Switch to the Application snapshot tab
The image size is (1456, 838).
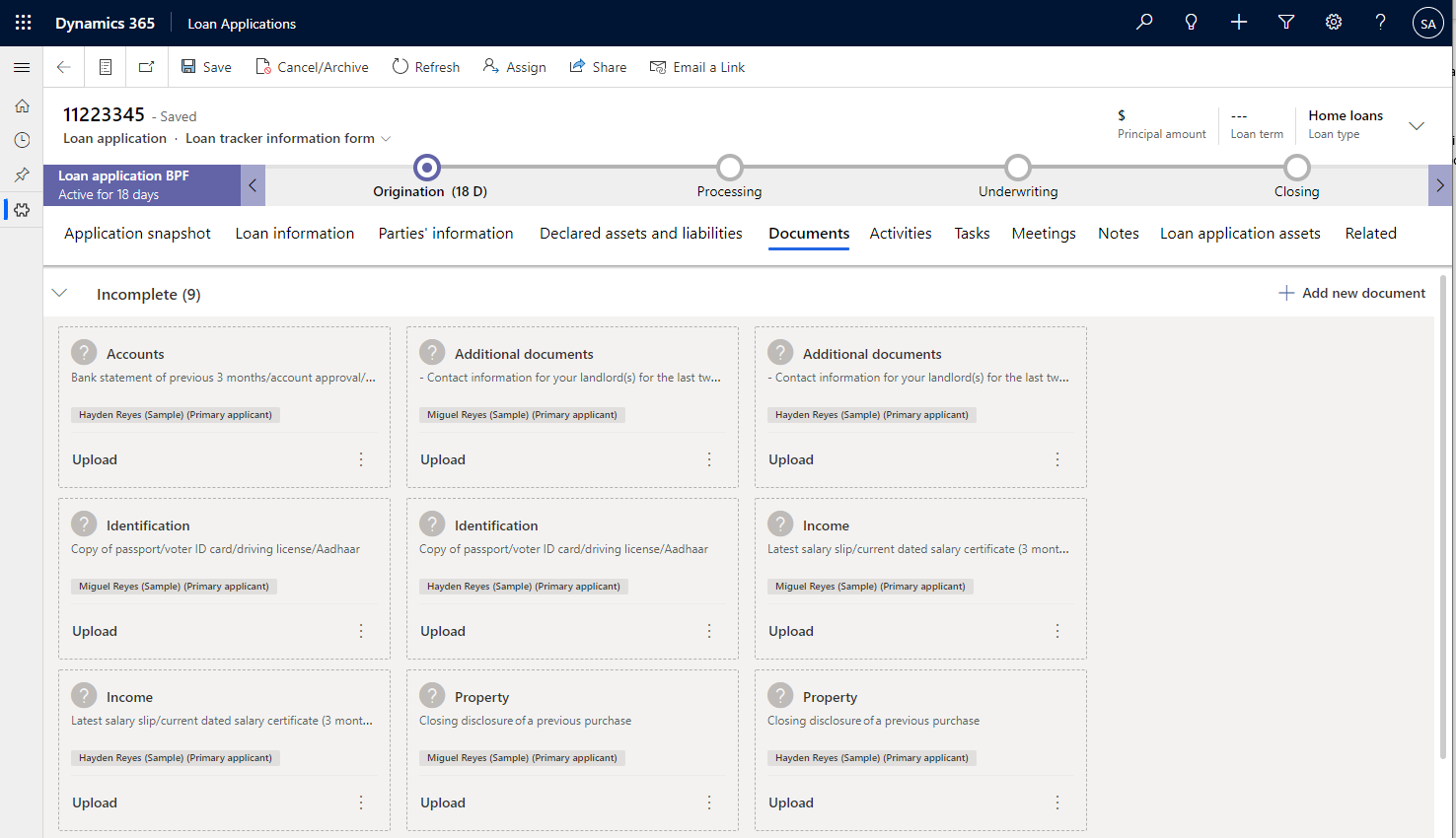coord(137,234)
